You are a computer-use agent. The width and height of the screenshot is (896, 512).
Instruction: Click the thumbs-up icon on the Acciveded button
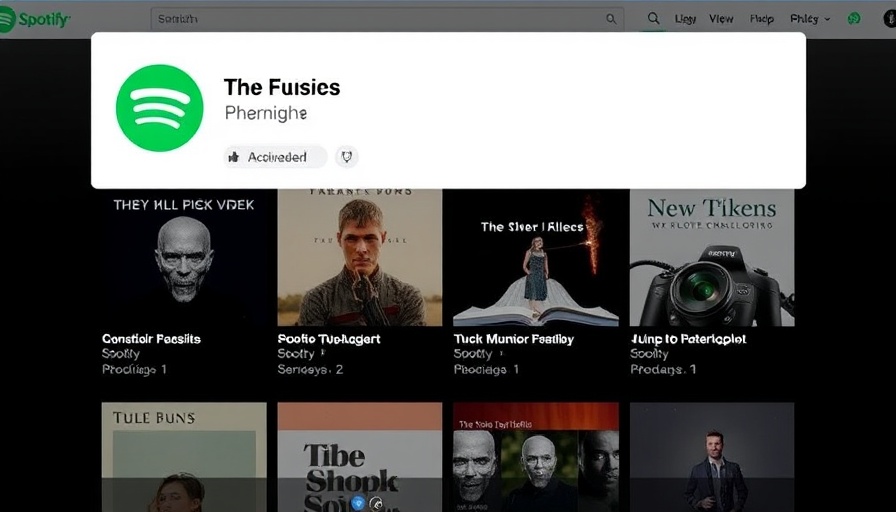(234, 157)
